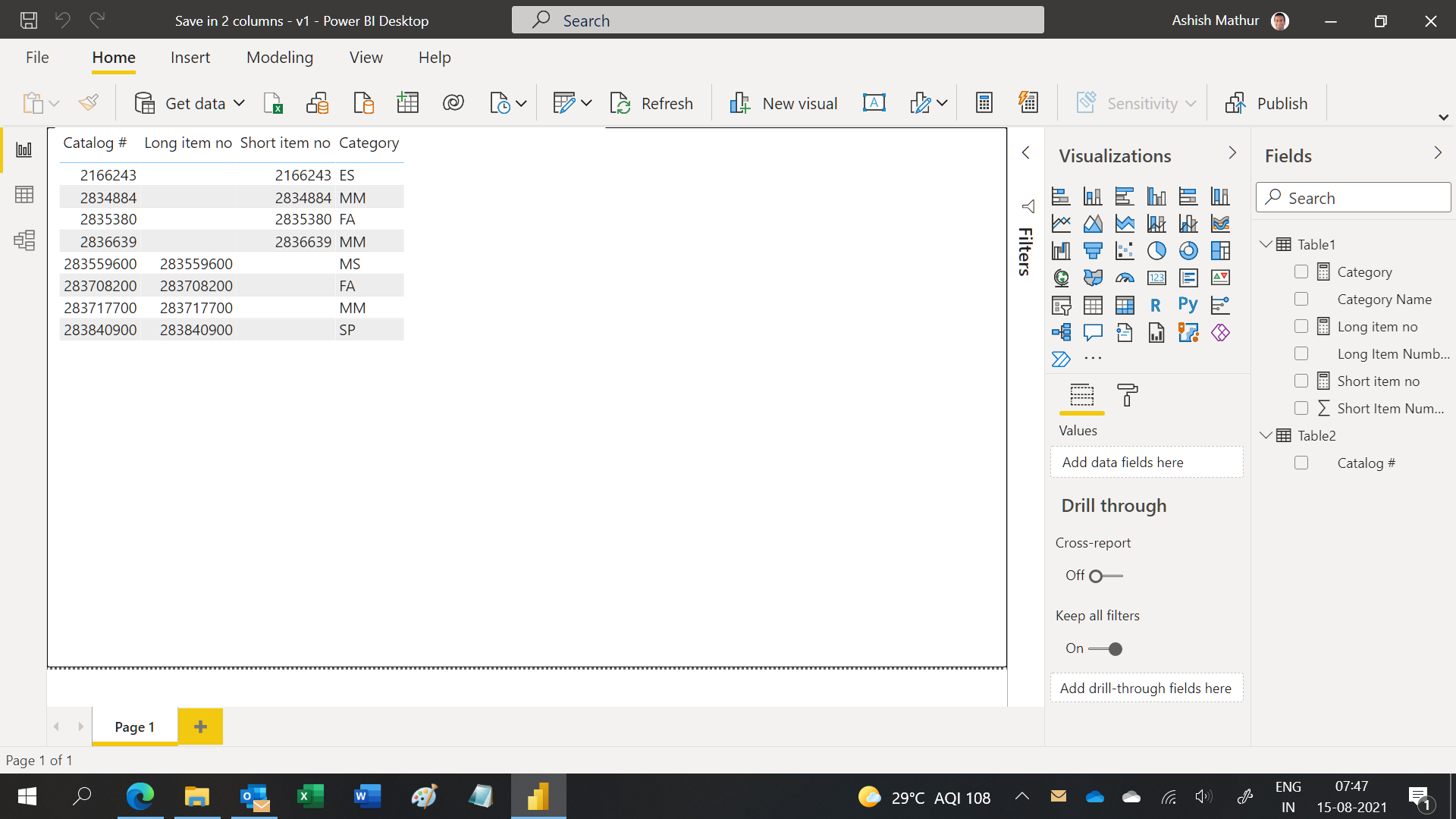Click the Save icon in title bar
The height and width of the screenshot is (819, 1456).
pyautogui.click(x=29, y=20)
